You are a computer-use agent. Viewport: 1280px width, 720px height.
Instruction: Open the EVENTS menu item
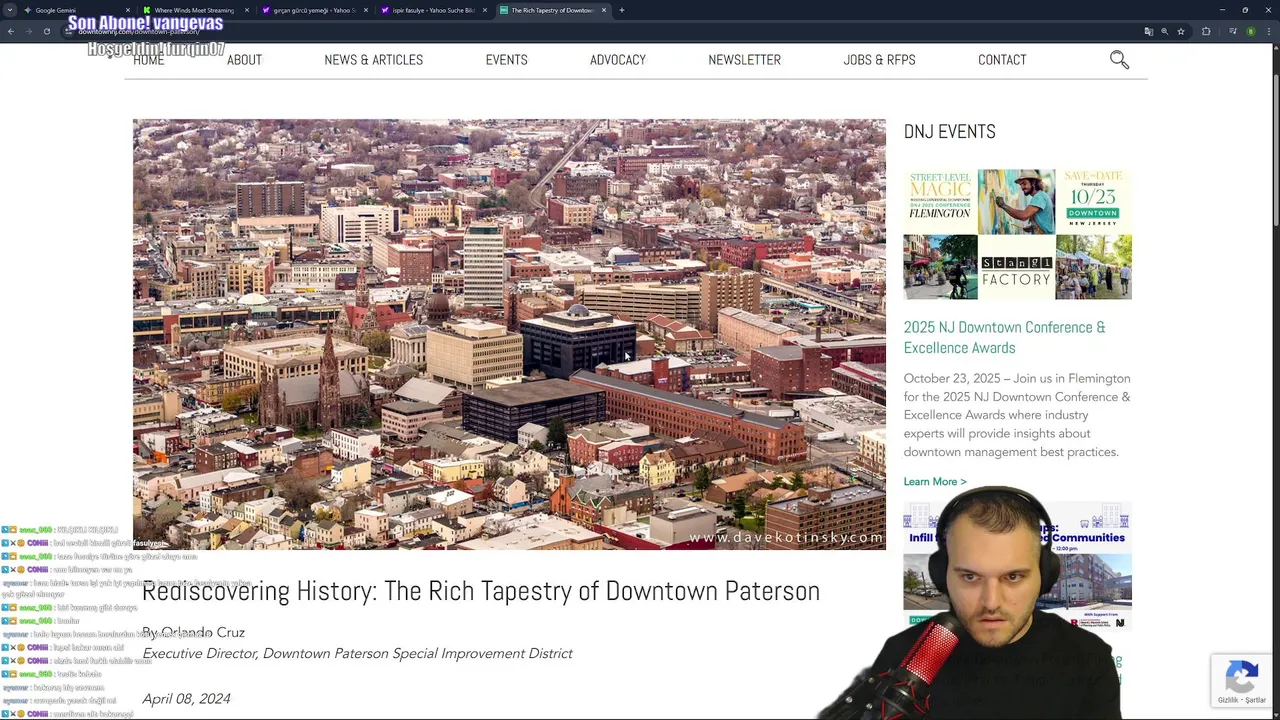click(506, 60)
